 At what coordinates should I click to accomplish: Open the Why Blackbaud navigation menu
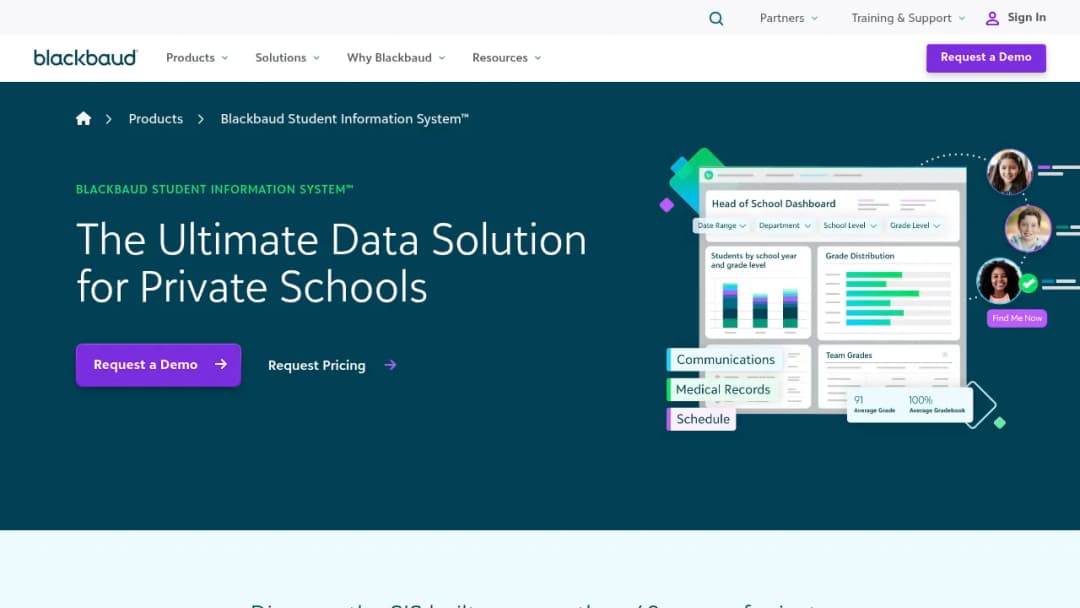[396, 58]
